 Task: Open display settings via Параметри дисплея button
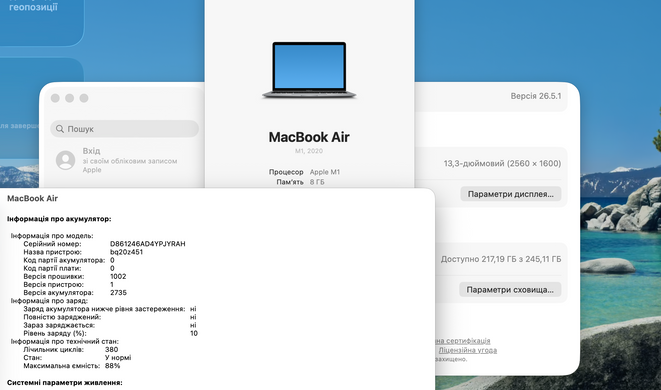(x=511, y=194)
